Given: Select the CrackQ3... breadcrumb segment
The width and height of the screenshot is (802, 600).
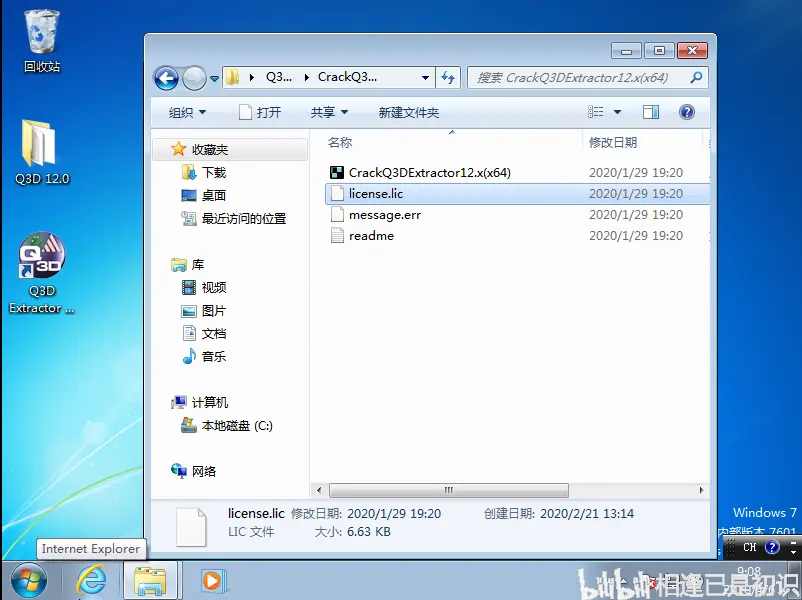Looking at the screenshot, I should click(347, 77).
